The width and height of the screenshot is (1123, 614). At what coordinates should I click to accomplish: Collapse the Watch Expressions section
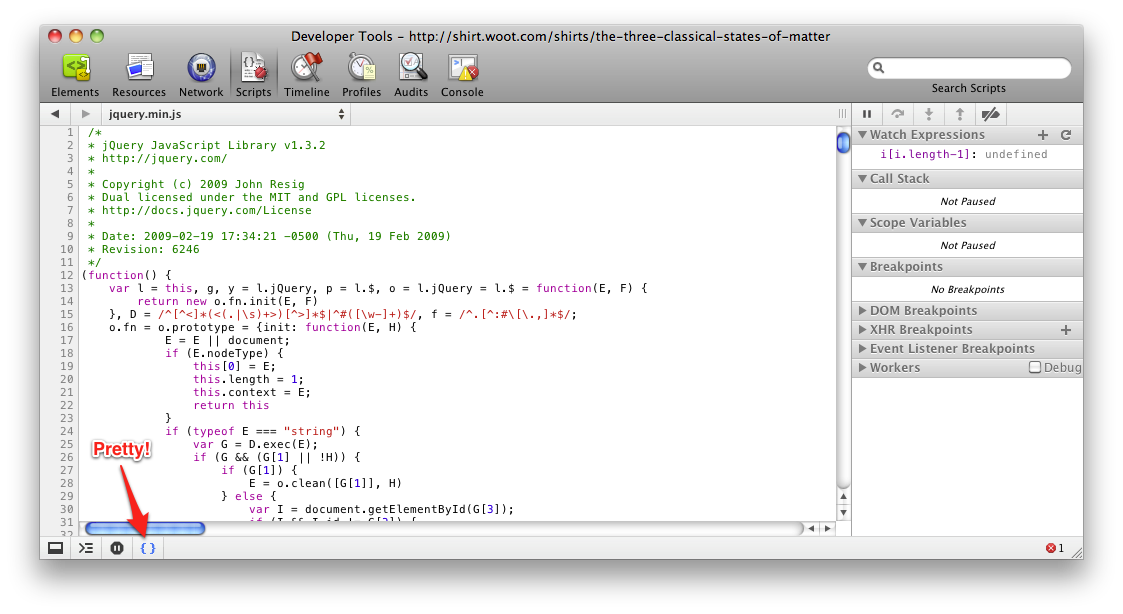point(863,135)
